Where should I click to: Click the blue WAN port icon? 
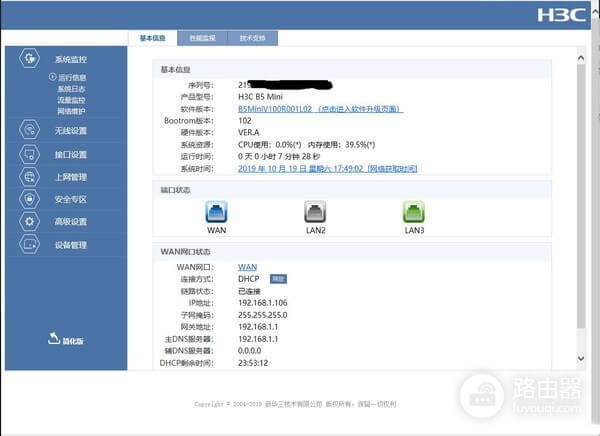click(x=217, y=211)
